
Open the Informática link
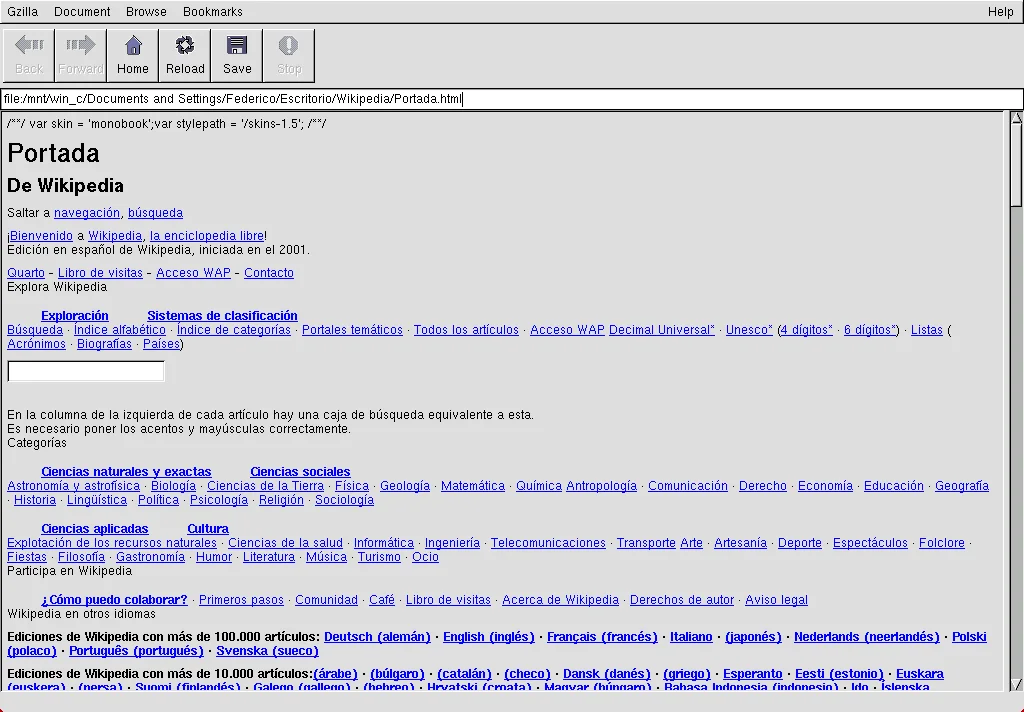tap(384, 543)
